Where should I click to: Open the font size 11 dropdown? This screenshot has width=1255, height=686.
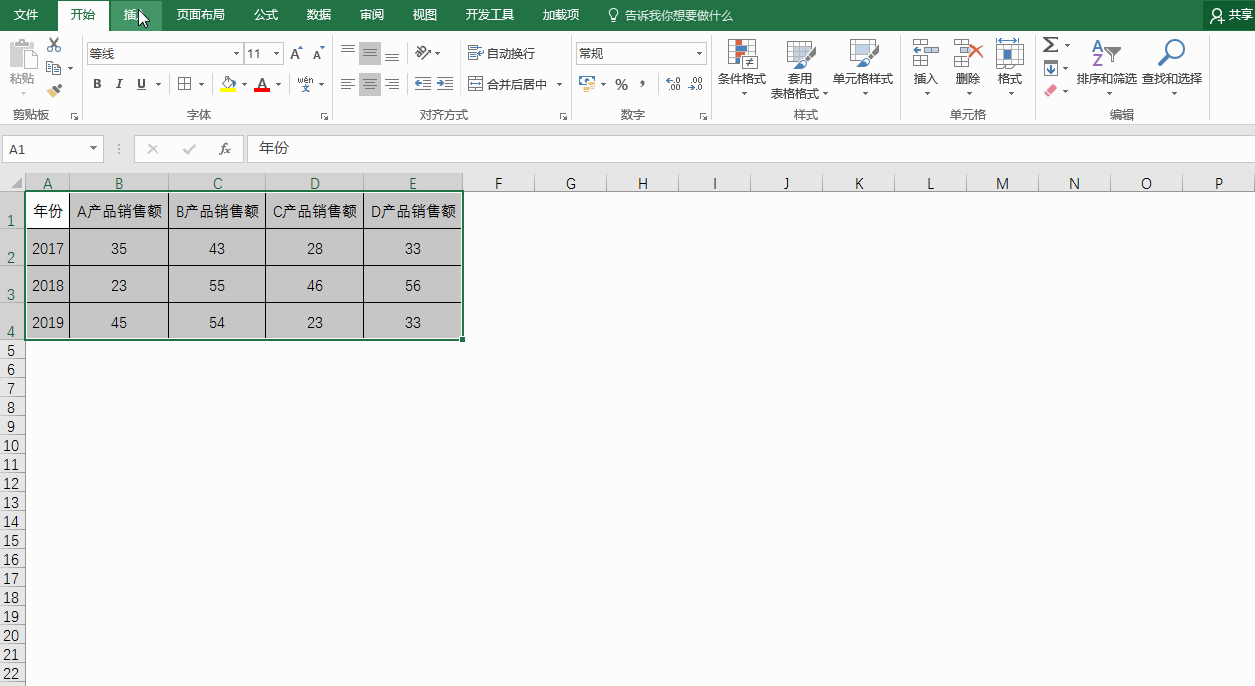pos(277,54)
